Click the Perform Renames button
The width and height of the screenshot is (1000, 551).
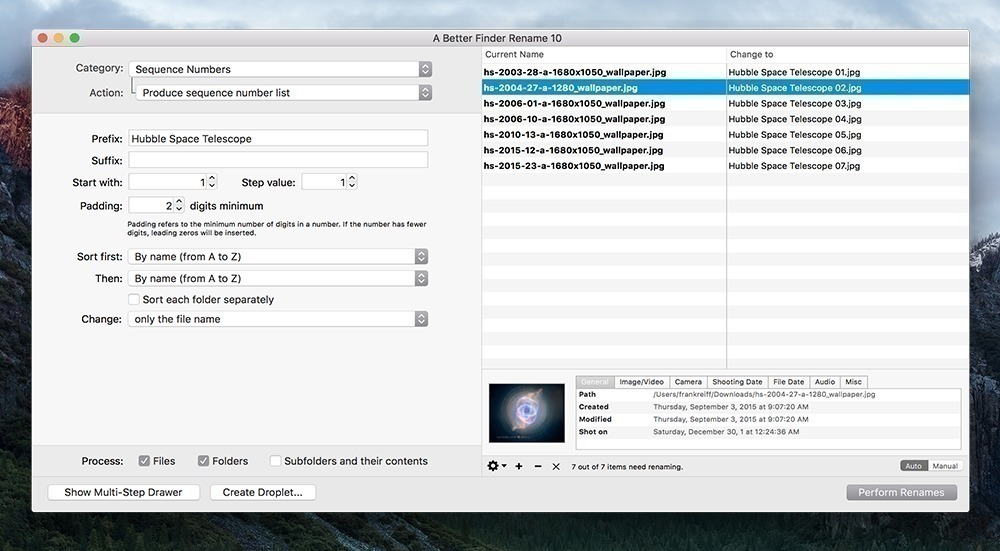(901, 492)
